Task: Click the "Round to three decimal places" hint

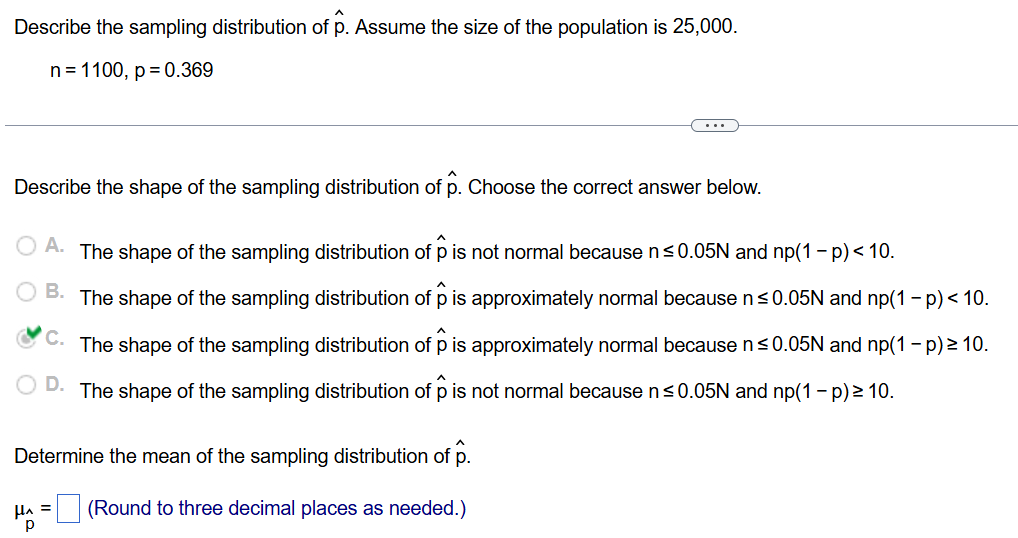Action: point(277,508)
